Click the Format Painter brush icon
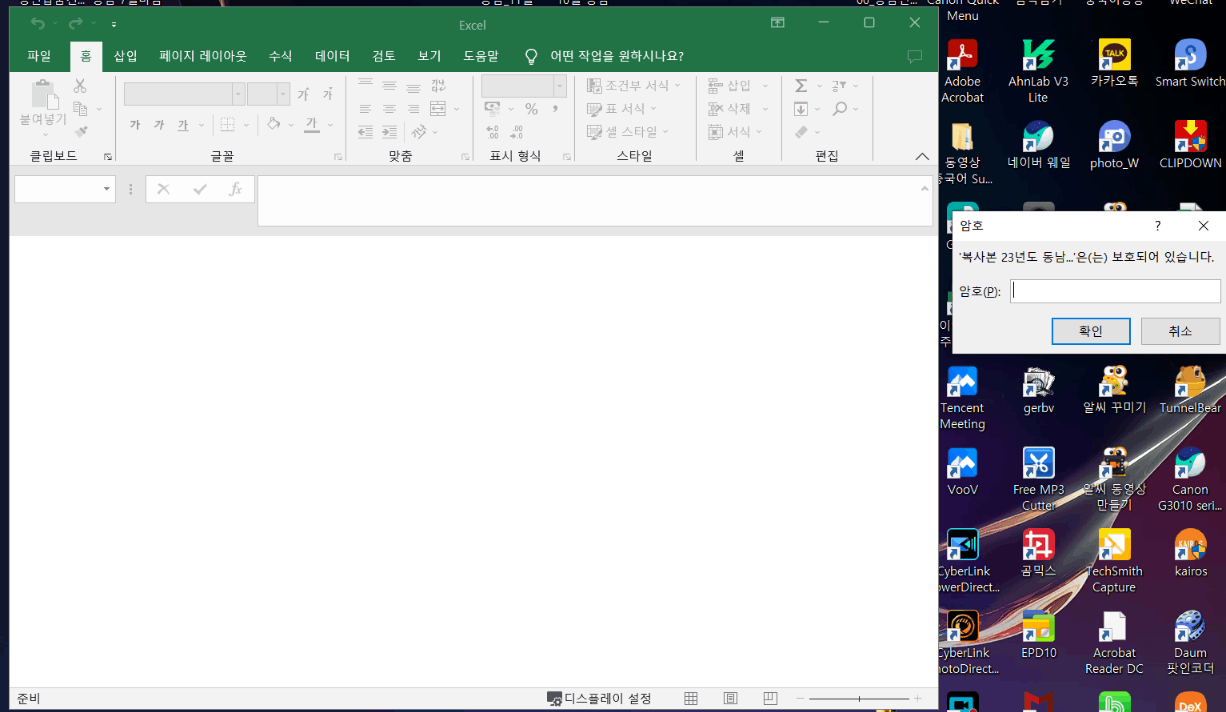 tap(81, 130)
